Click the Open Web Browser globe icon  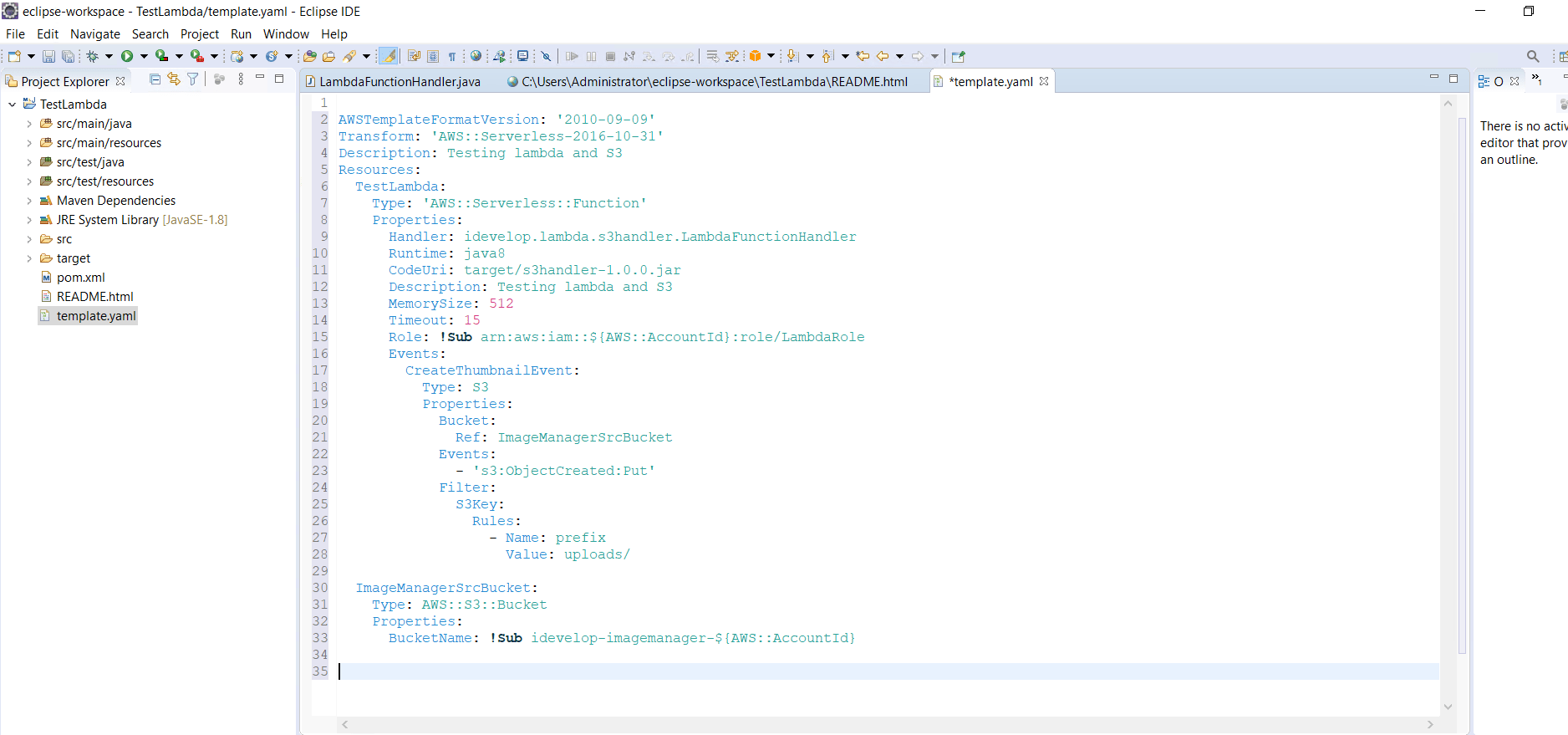pos(476,56)
